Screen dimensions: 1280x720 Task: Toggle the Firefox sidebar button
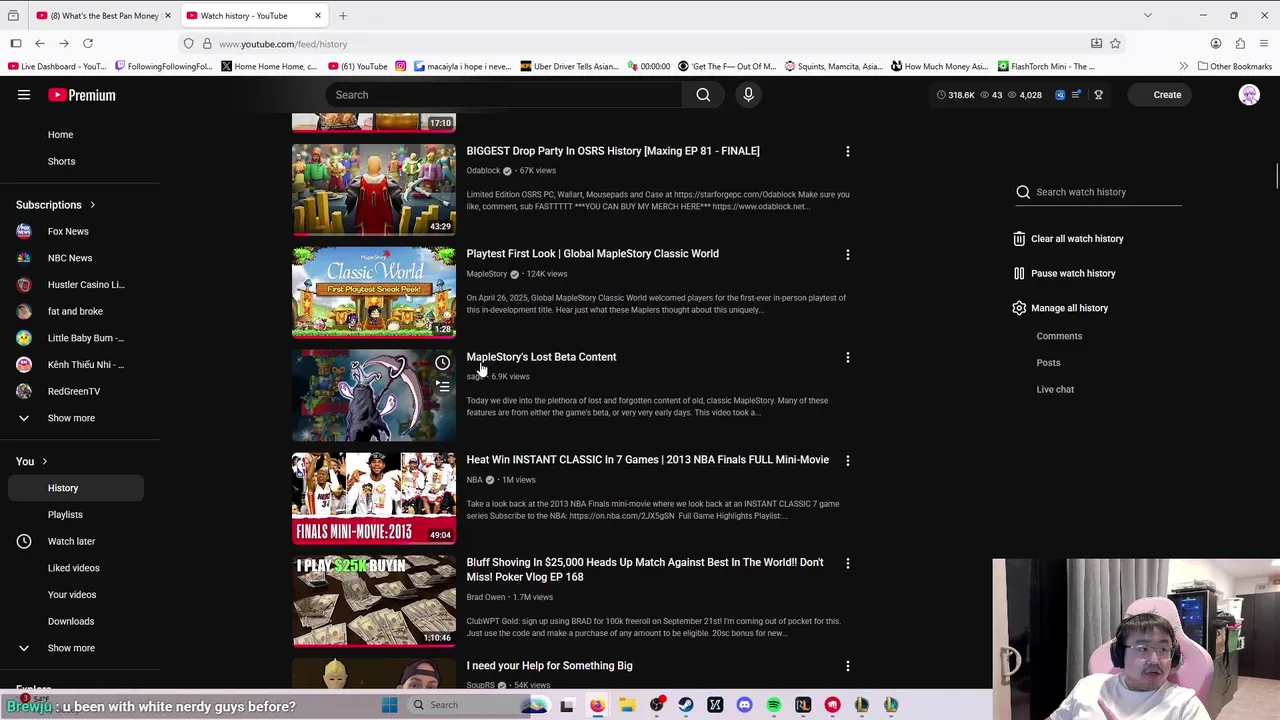click(x=16, y=43)
